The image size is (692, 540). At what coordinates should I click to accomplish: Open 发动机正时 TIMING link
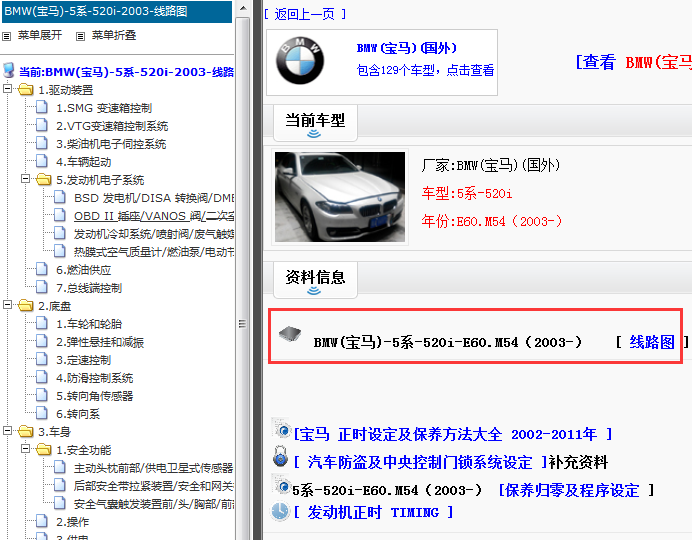tap(373, 512)
